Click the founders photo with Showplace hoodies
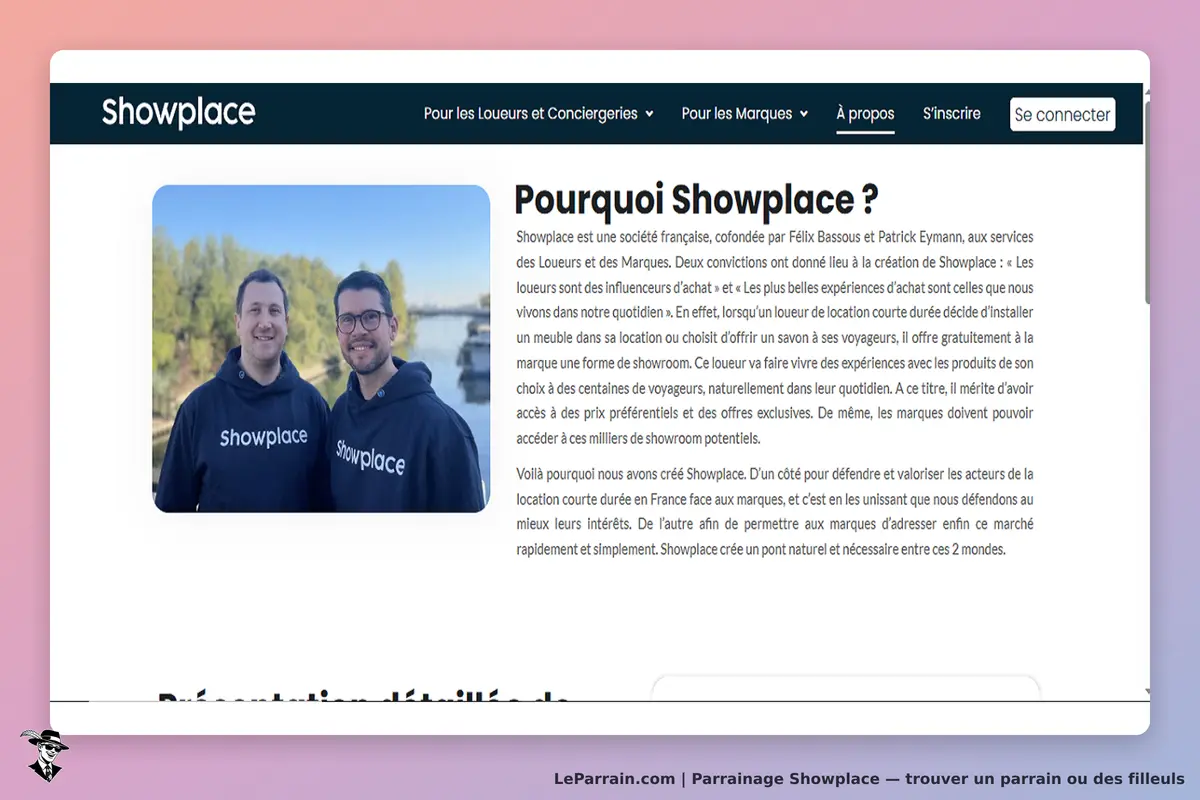The width and height of the screenshot is (1200, 800). click(321, 349)
